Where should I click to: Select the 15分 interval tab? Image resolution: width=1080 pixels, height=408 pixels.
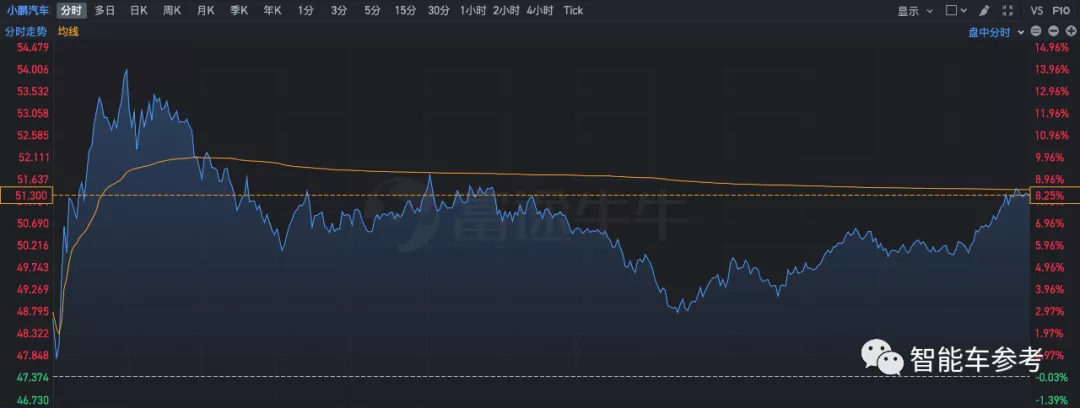[x=405, y=10]
